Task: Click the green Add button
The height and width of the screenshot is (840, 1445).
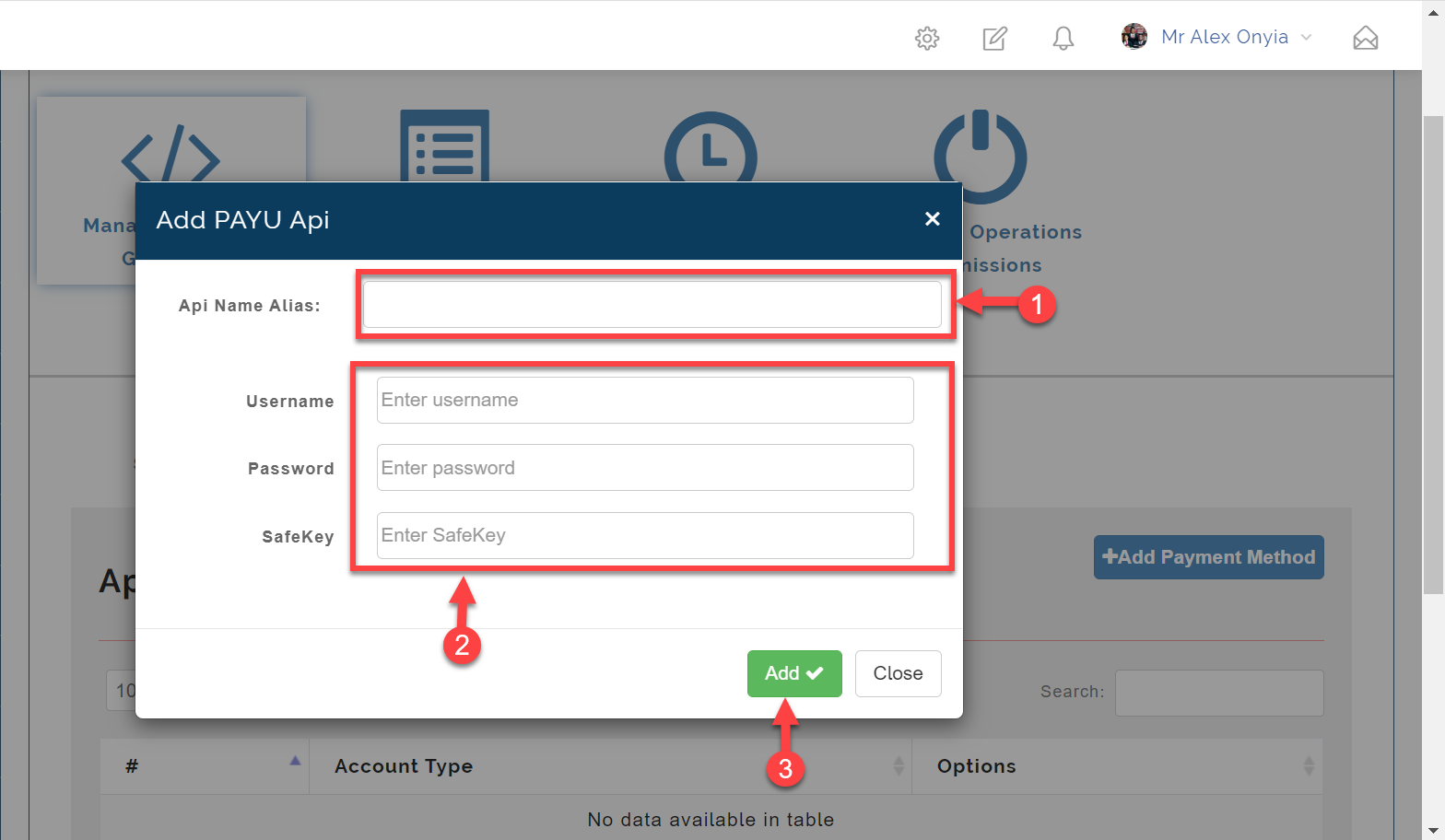Action: click(x=794, y=673)
